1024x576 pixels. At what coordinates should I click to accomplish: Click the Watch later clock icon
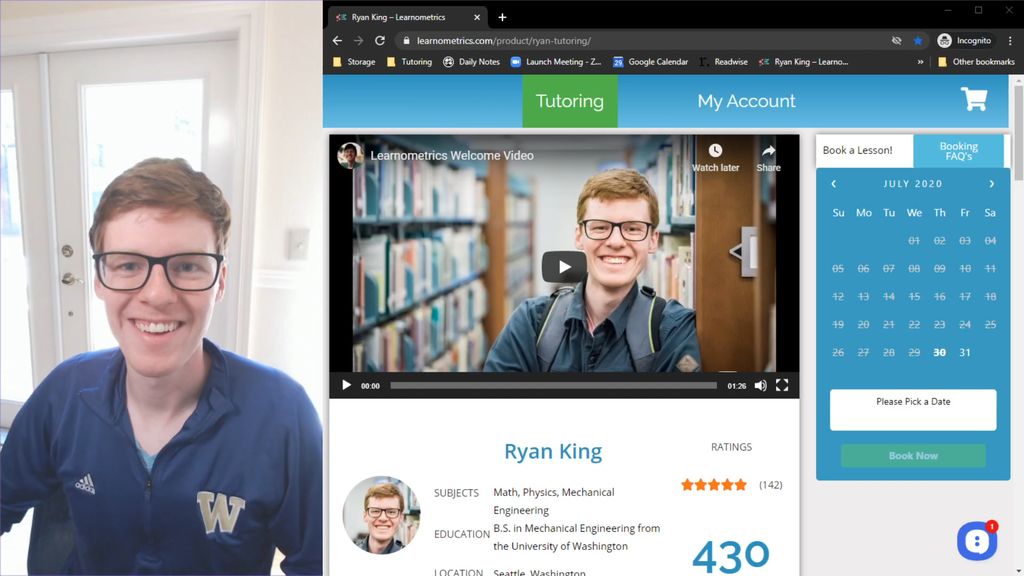pos(716,151)
